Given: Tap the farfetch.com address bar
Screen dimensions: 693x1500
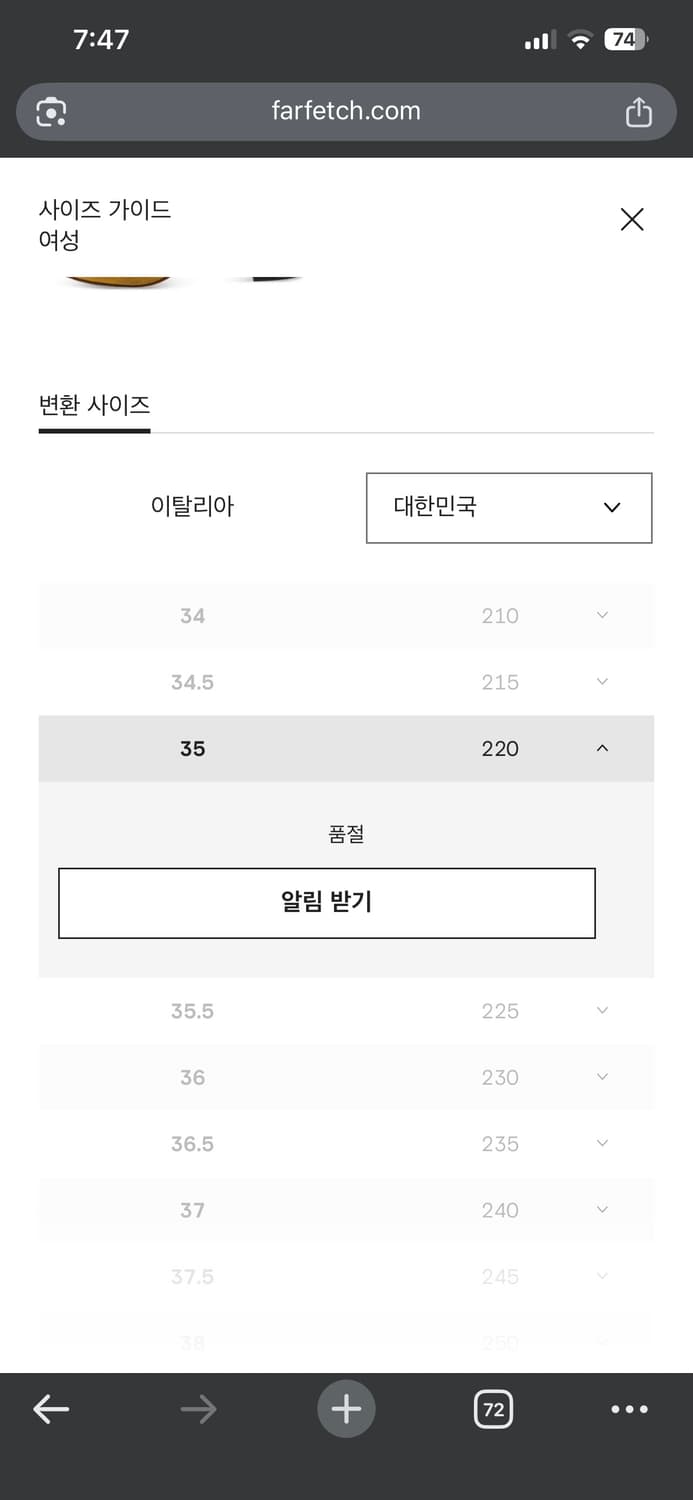Looking at the screenshot, I should point(346,111).
